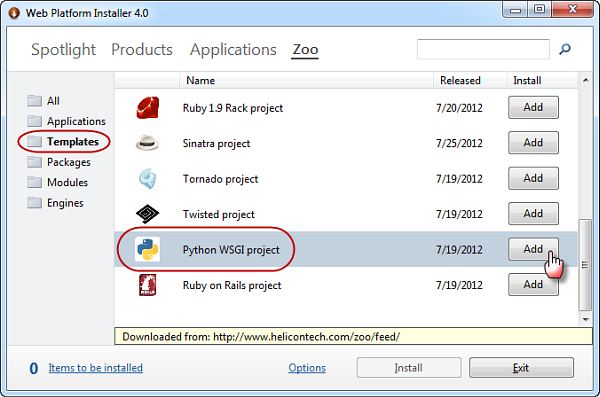This screenshot has height=397, width=600.
Task: Click the Engines folder icon
Action: [x=34, y=203]
